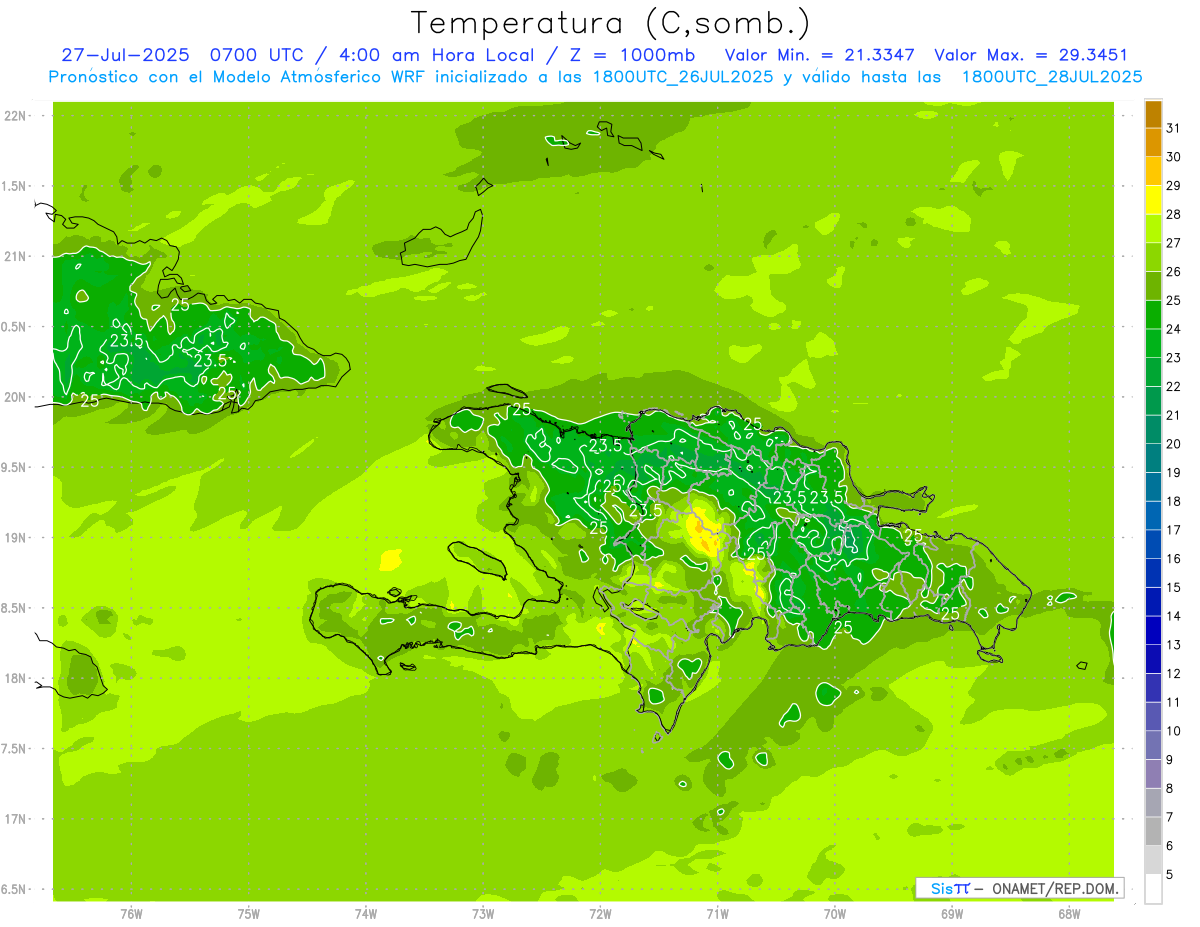
Task: Click the "20N" latitude axis label
Action: (15, 397)
